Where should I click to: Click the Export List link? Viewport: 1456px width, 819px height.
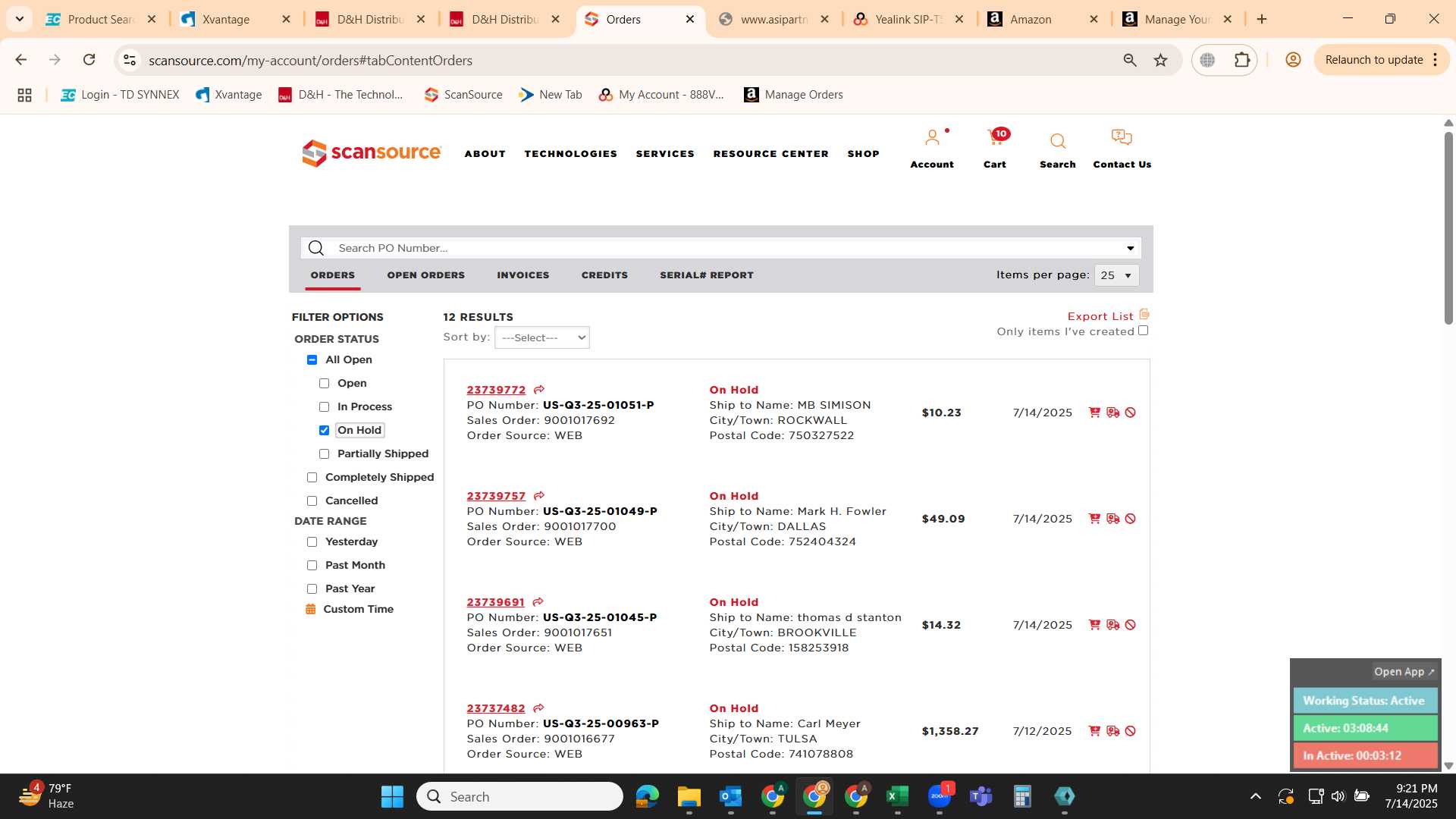click(x=1100, y=316)
